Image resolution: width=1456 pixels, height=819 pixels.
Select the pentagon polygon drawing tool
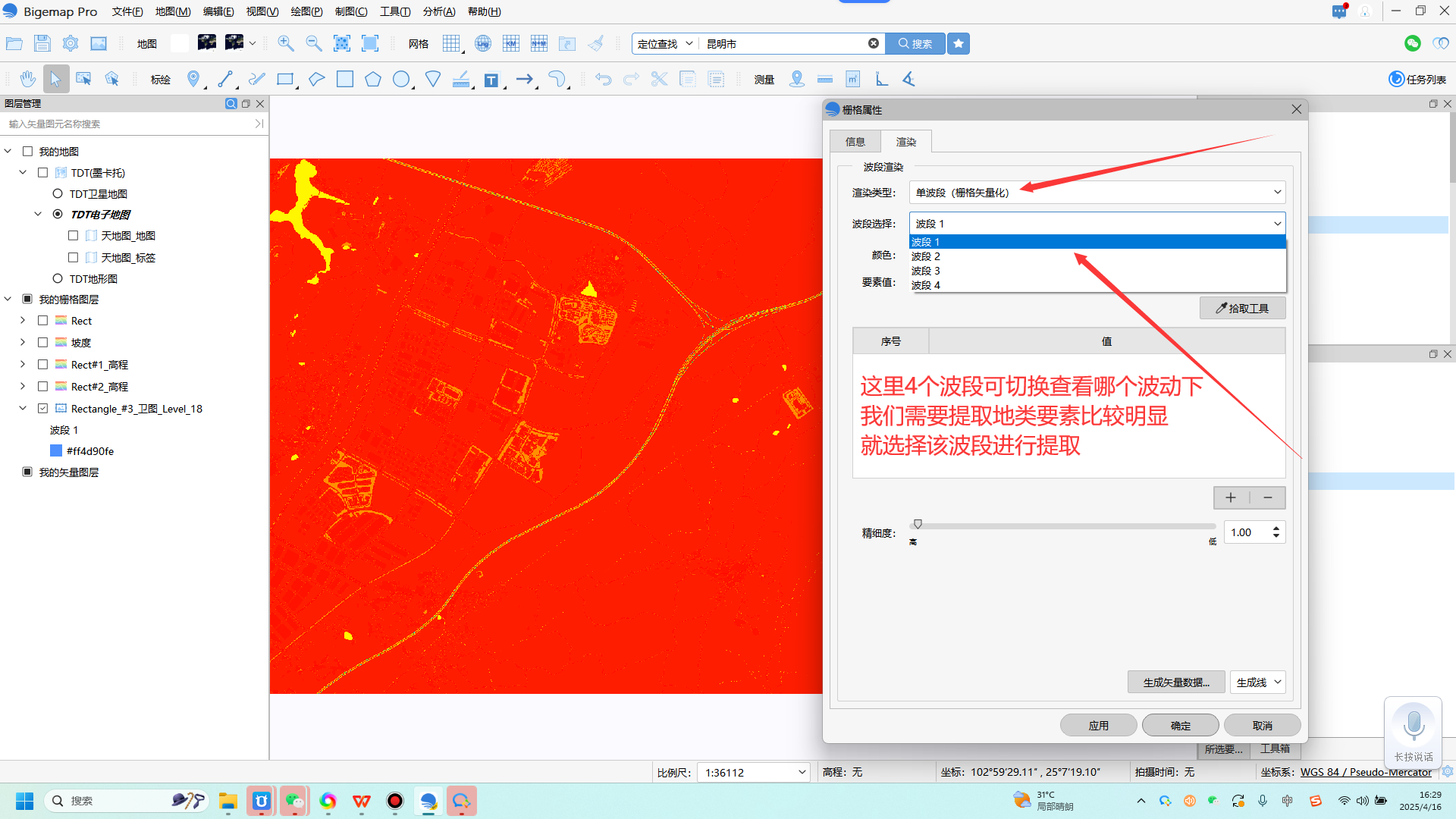point(372,79)
